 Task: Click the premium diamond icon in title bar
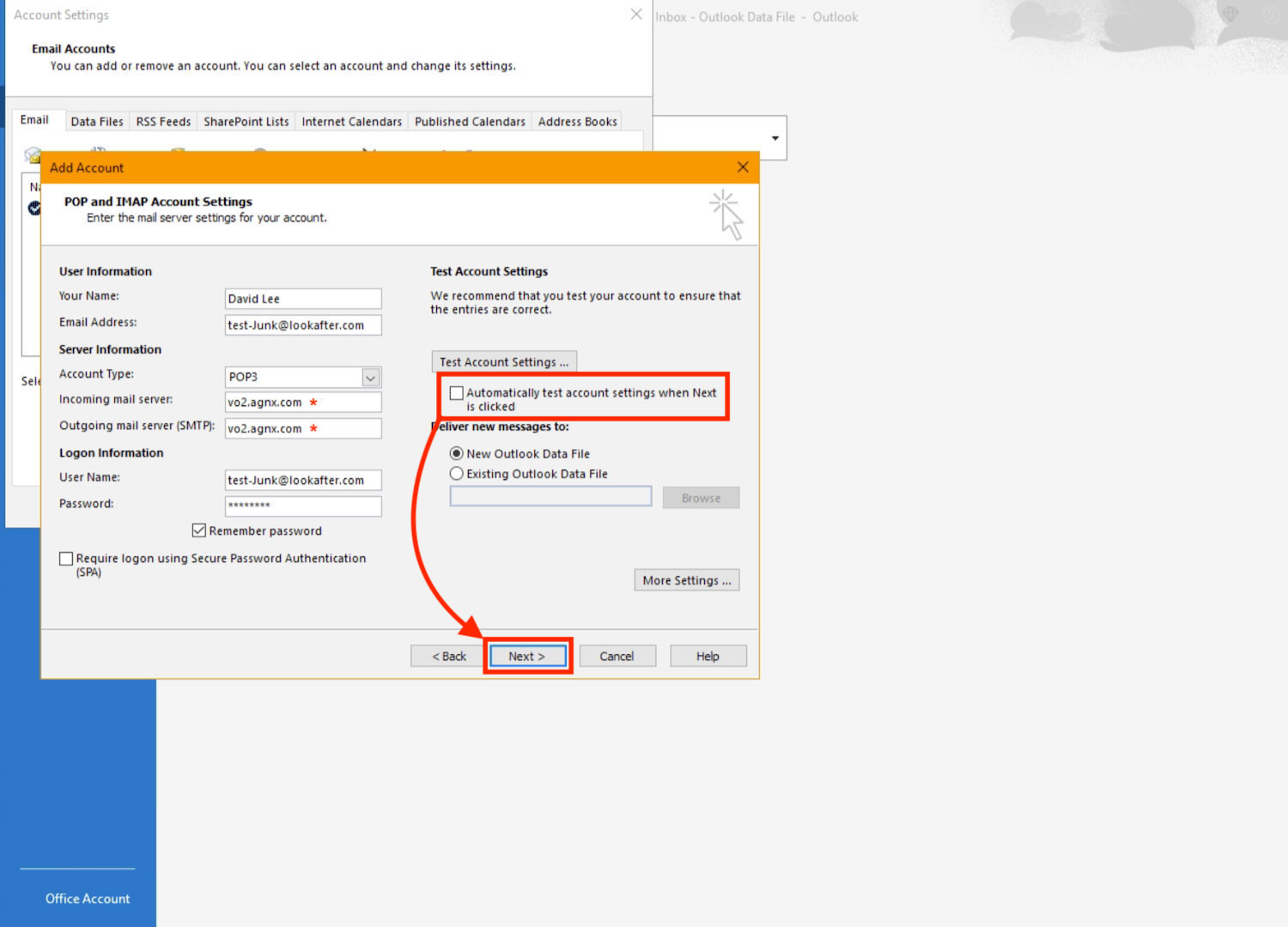(x=1230, y=15)
